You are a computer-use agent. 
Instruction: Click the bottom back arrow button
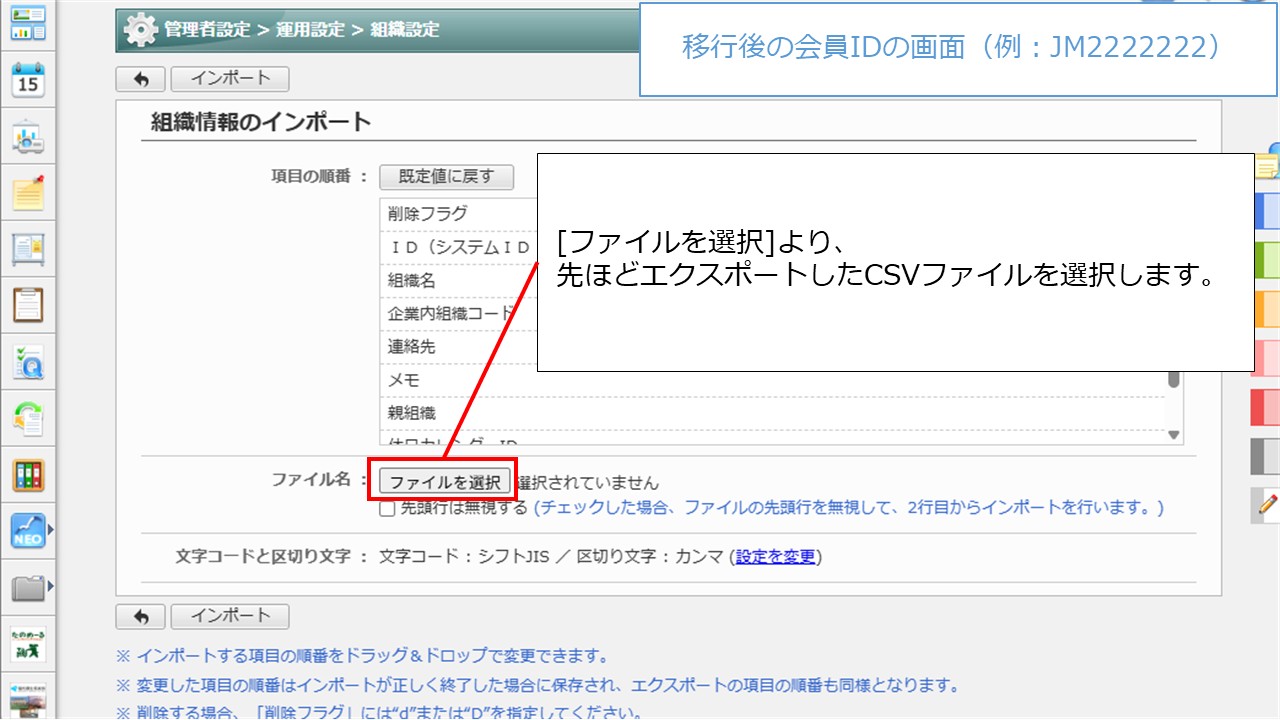[x=141, y=616]
